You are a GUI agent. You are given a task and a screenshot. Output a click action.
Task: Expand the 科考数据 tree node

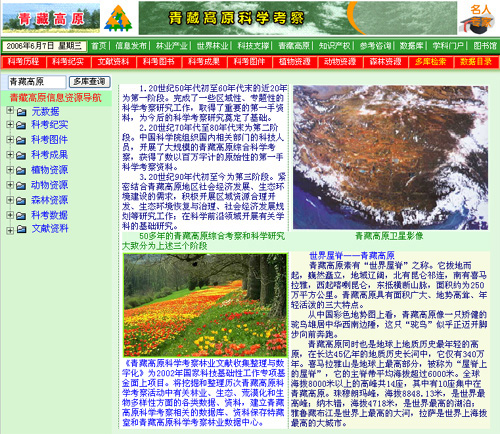[10, 215]
